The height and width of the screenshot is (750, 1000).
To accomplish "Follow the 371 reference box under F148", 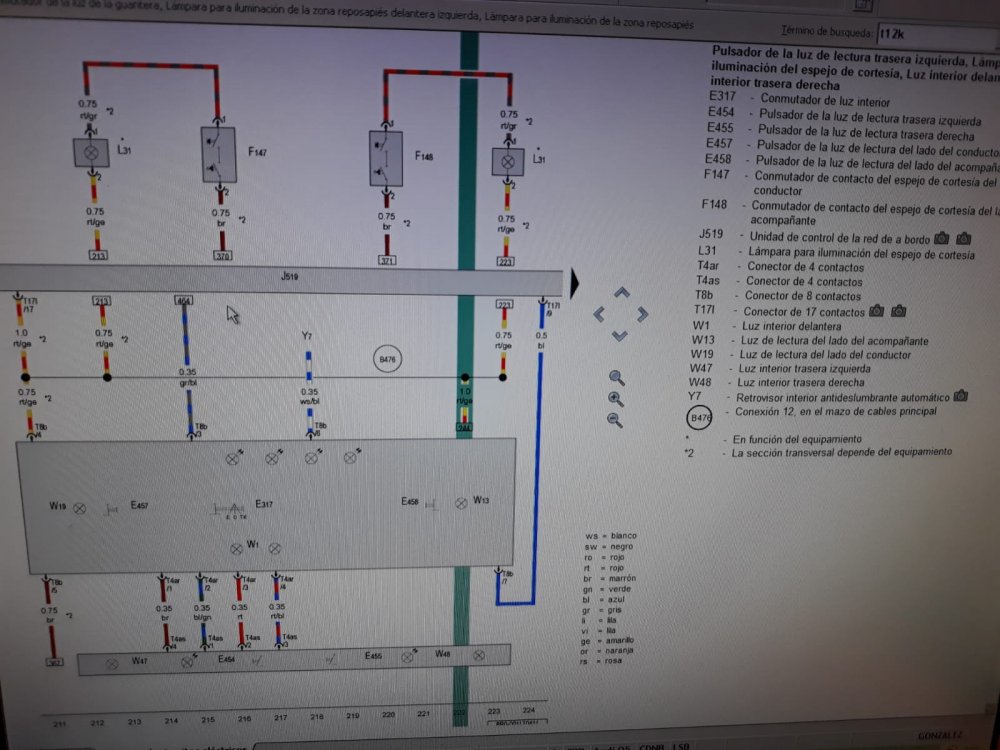I will pyautogui.click(x=387, y=260).
